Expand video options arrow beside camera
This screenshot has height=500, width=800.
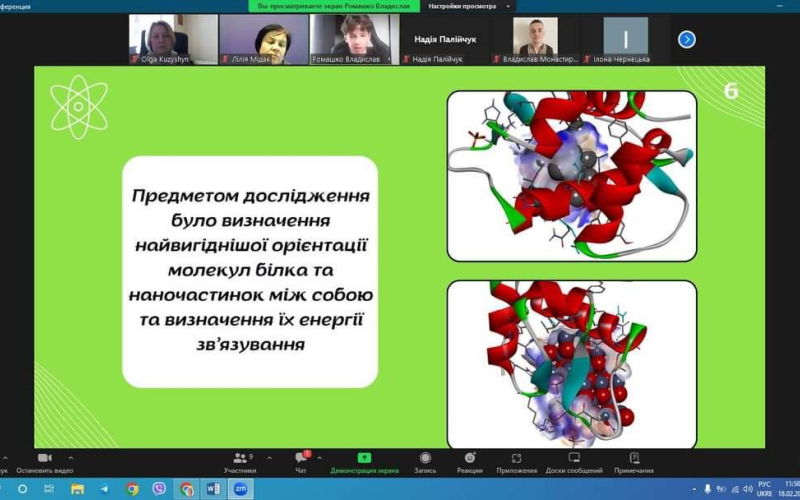[70, 458]
